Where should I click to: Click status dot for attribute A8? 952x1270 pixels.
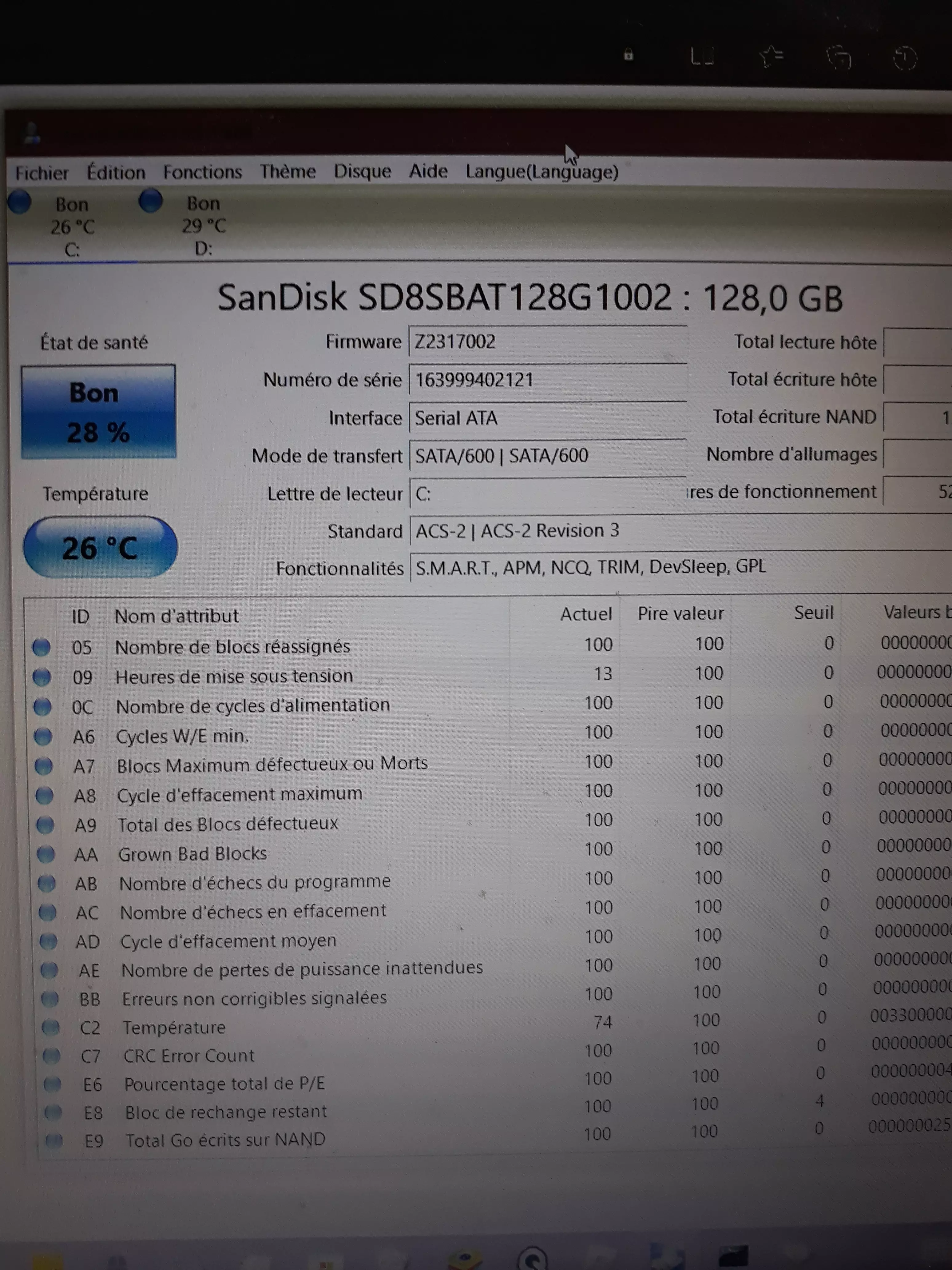(44, 795)
